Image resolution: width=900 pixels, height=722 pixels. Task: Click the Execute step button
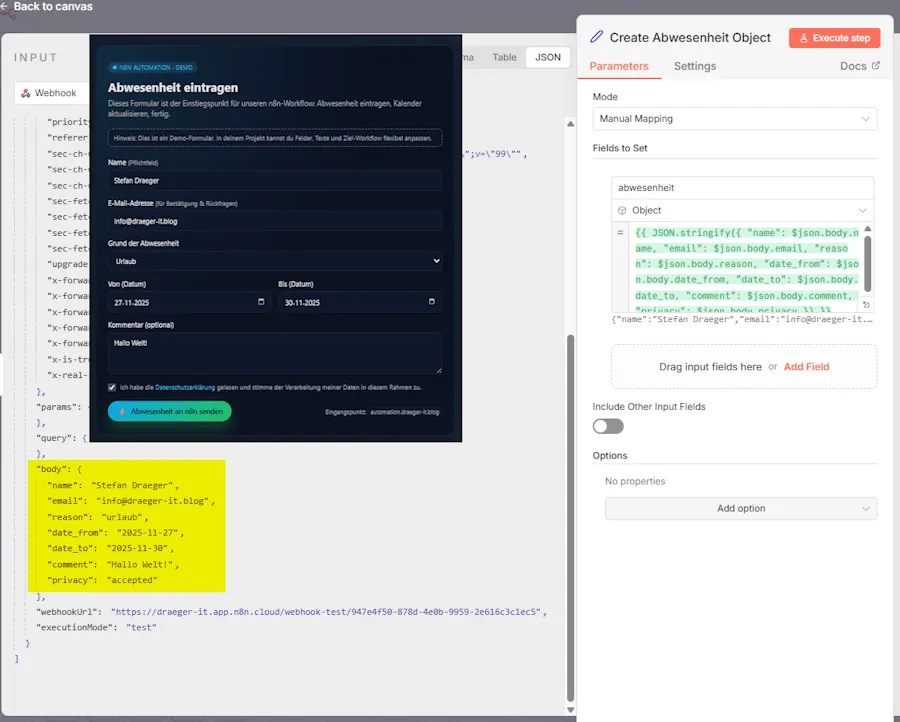coord(834,38)
